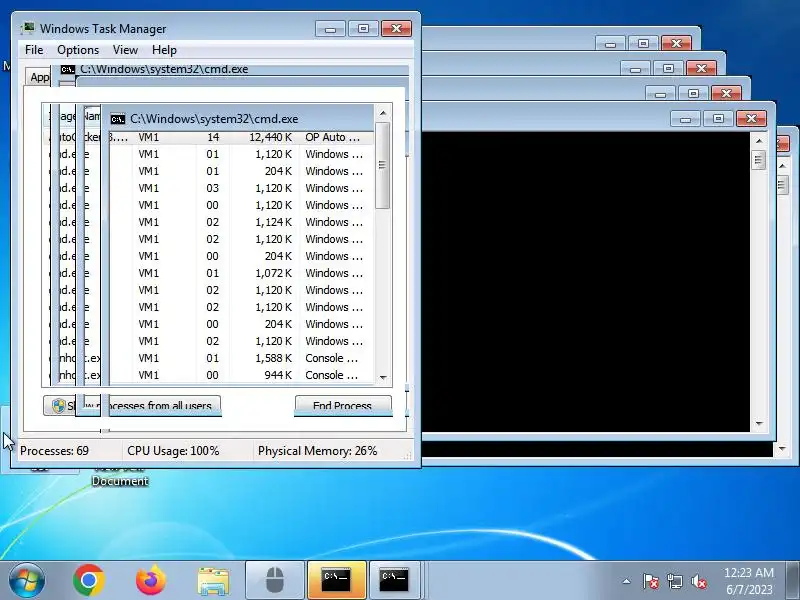Click the Processes: 69 status entry
Viewport: 800px width, 600px height.
(x=54, y=451)
